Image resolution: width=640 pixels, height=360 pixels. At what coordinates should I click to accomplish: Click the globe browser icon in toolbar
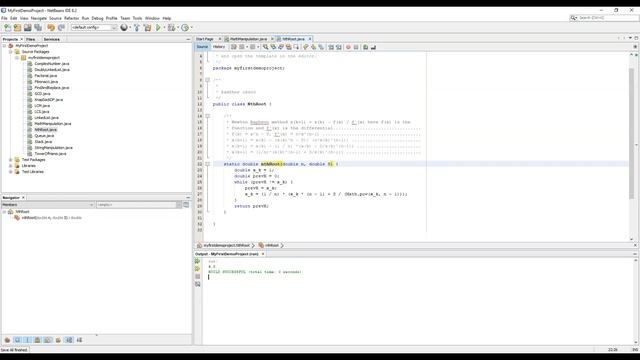(x=124, y=28)
